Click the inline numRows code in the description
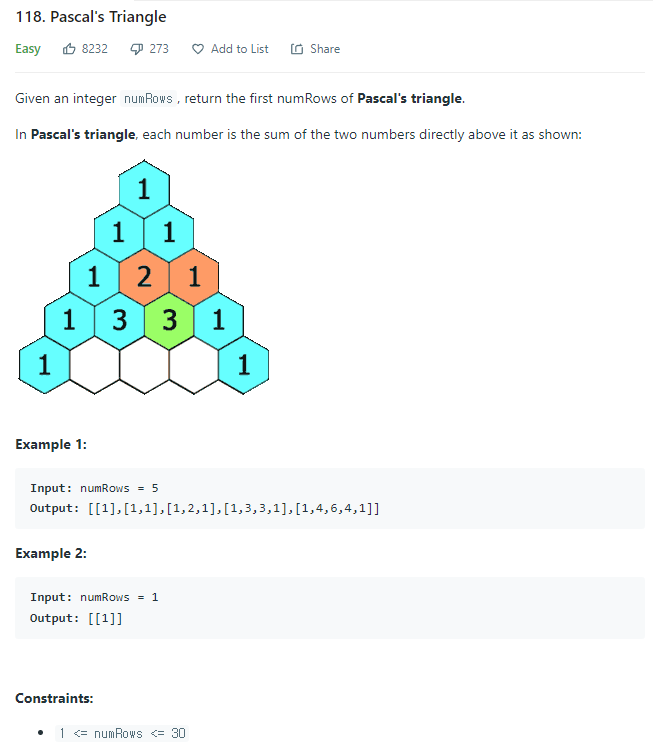The height and width of the screenshot is (756, 653). (147, 99)
